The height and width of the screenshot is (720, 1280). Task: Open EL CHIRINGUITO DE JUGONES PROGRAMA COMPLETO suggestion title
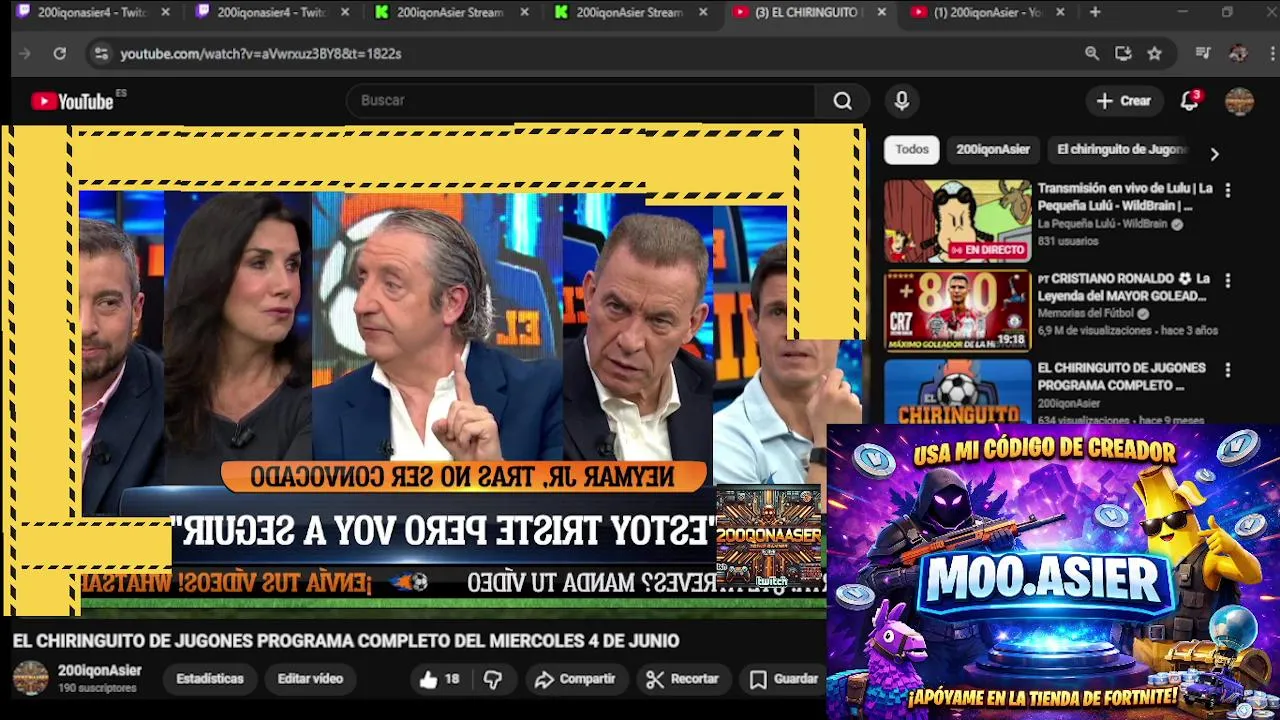[1121, 377]
